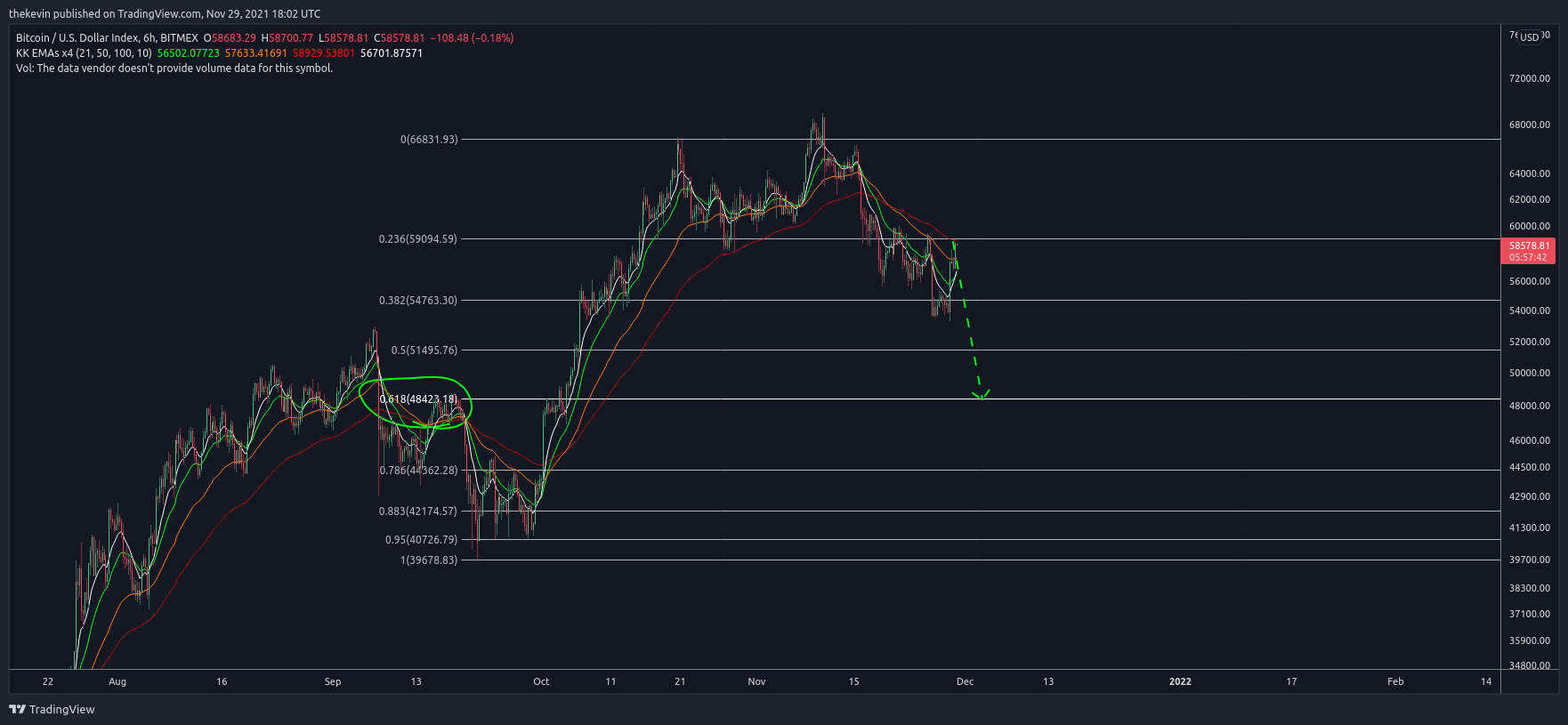Click the publisher text 'thekevin published on TradingView.com'

pos(104,14)
